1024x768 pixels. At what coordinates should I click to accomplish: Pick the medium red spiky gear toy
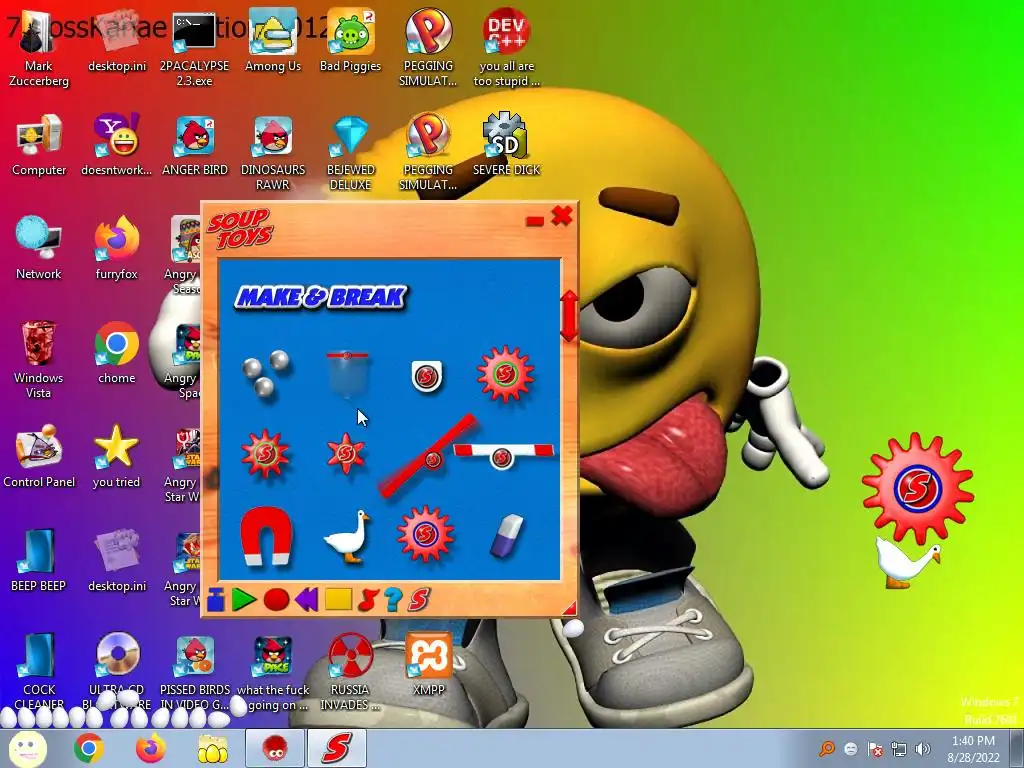pyautogui.click(x=265, y=453)
